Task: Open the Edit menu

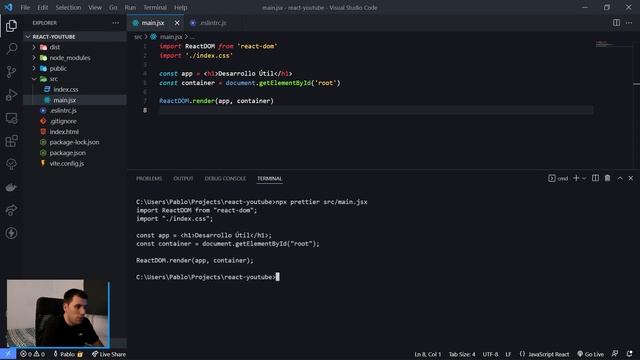Action: click(42, 7)
